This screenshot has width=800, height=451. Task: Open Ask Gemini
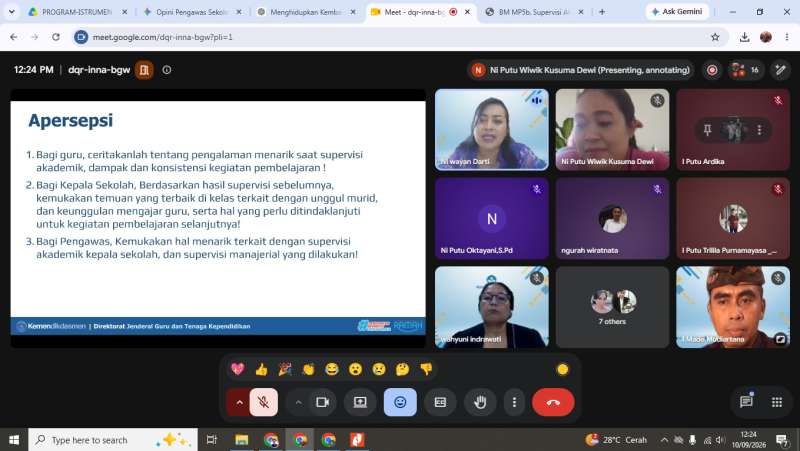click(677, 11)
